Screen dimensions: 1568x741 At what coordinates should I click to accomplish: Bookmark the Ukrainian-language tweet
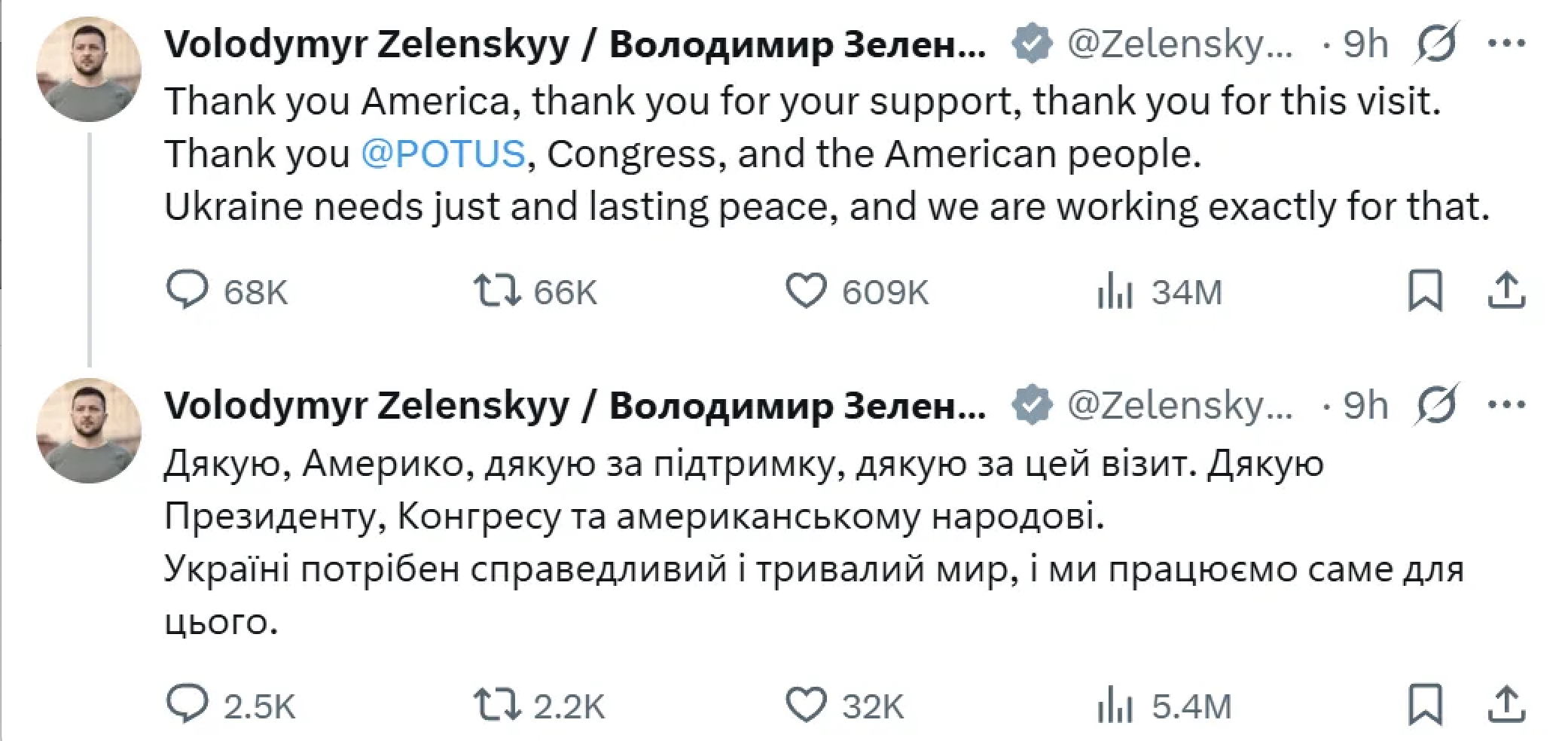tap(1425, 705)
